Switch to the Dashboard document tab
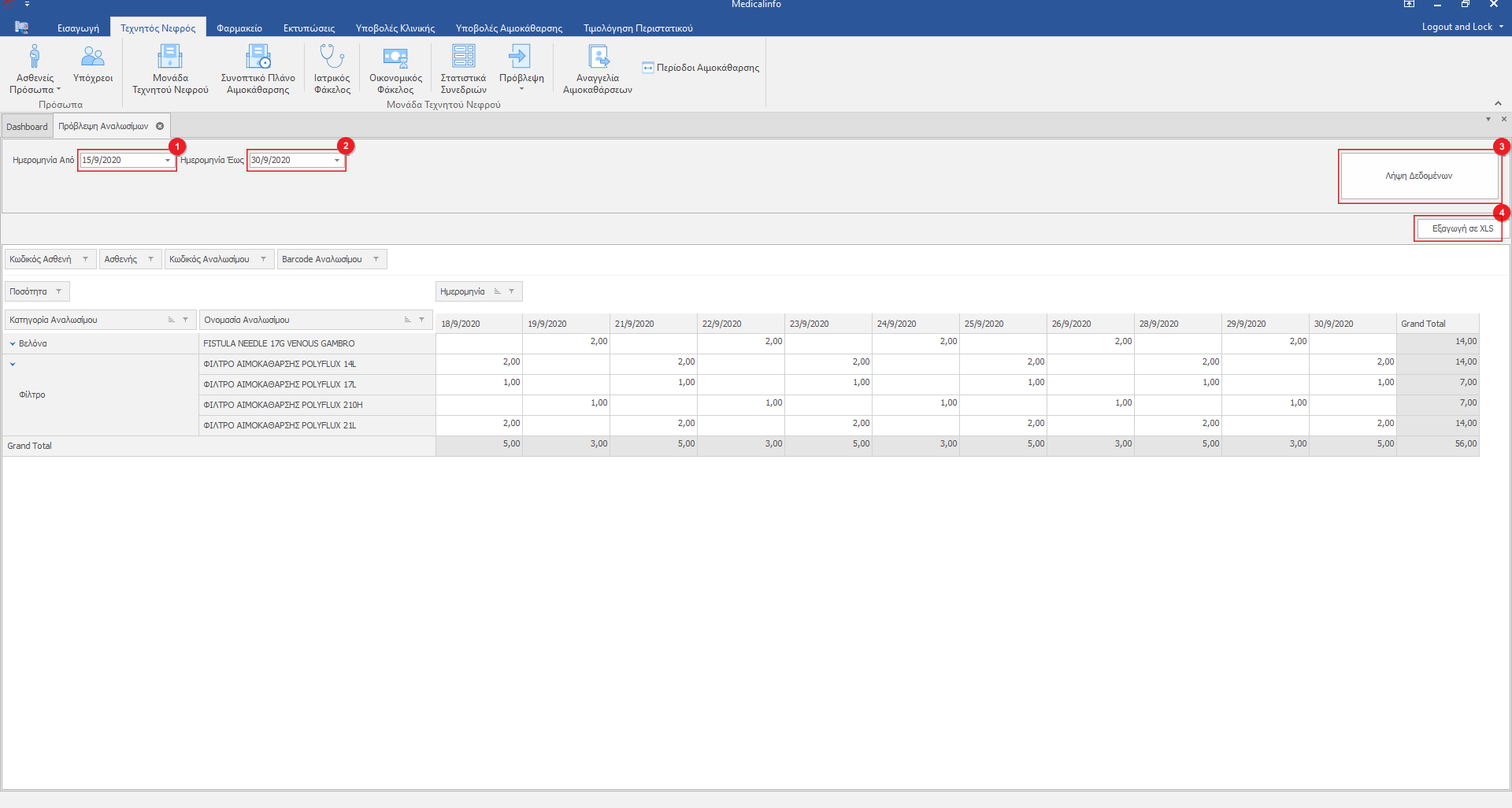The image size is (1512, 808). click(x=27, y=127)
